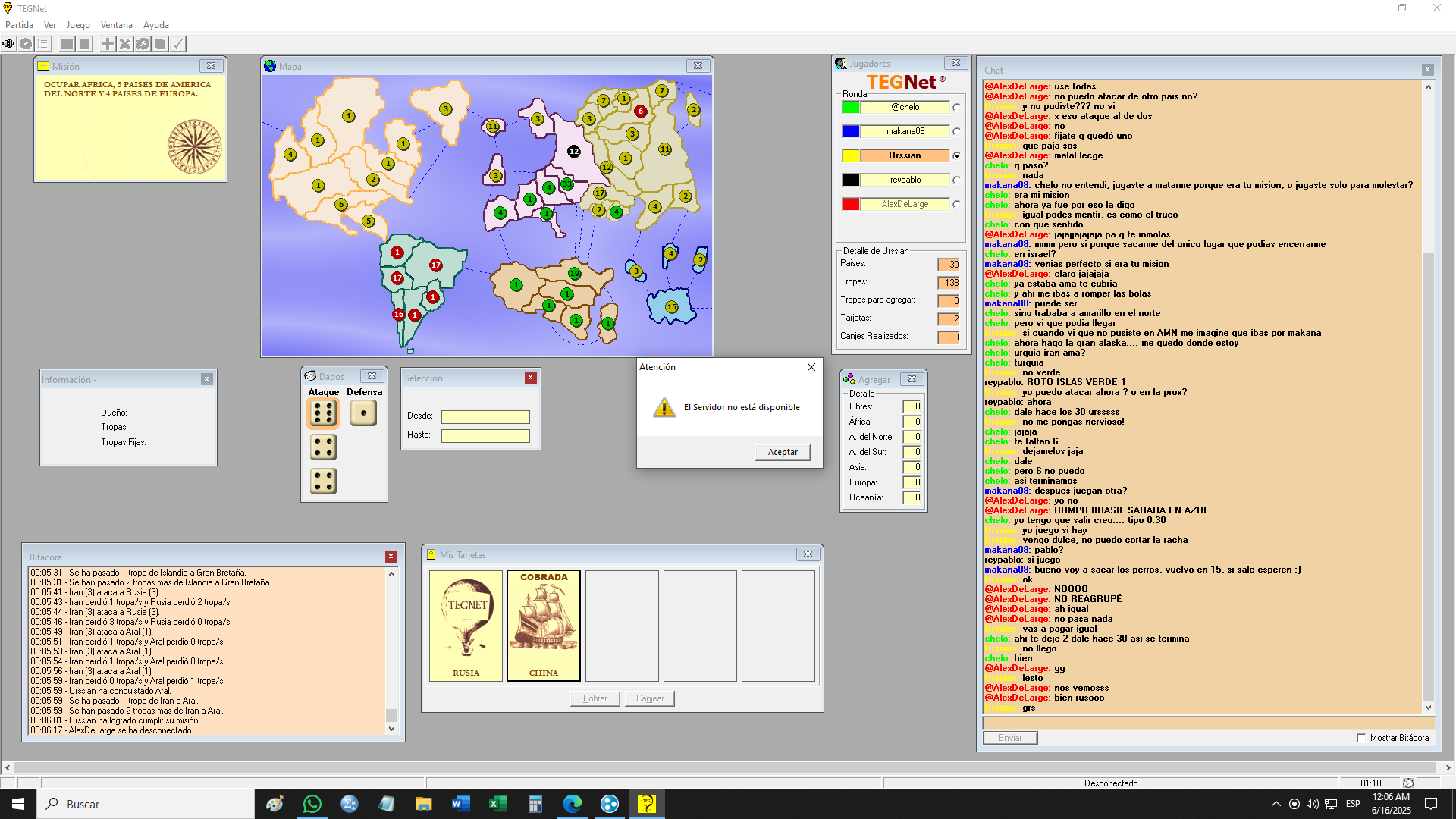Click the red color swatch for AlexDeLarge
The width and height of the screenshot is (1456, 819).
(x=851, y=204)
